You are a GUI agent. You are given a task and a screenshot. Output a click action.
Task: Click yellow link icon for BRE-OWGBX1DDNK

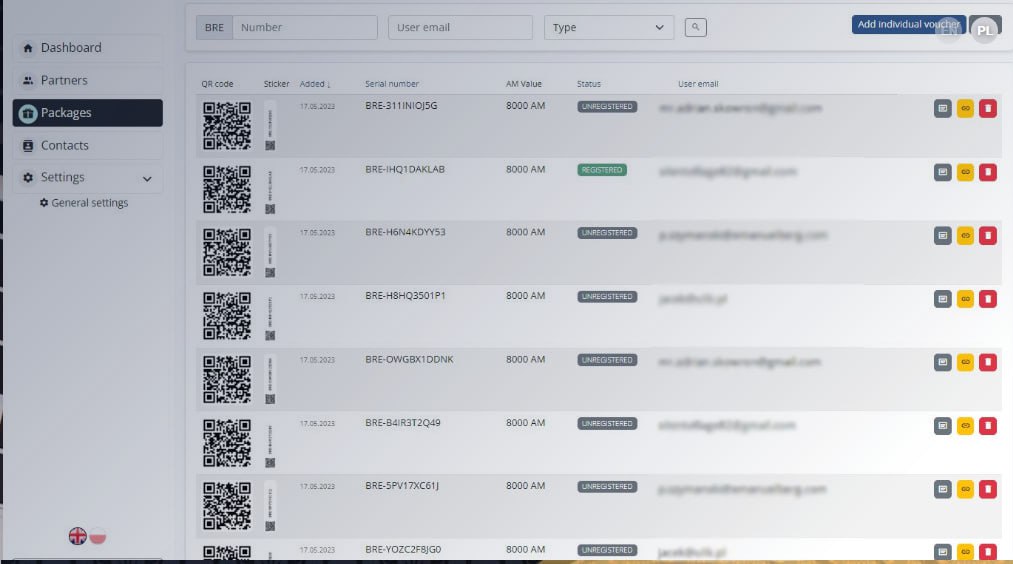click(x=965, y=362)
